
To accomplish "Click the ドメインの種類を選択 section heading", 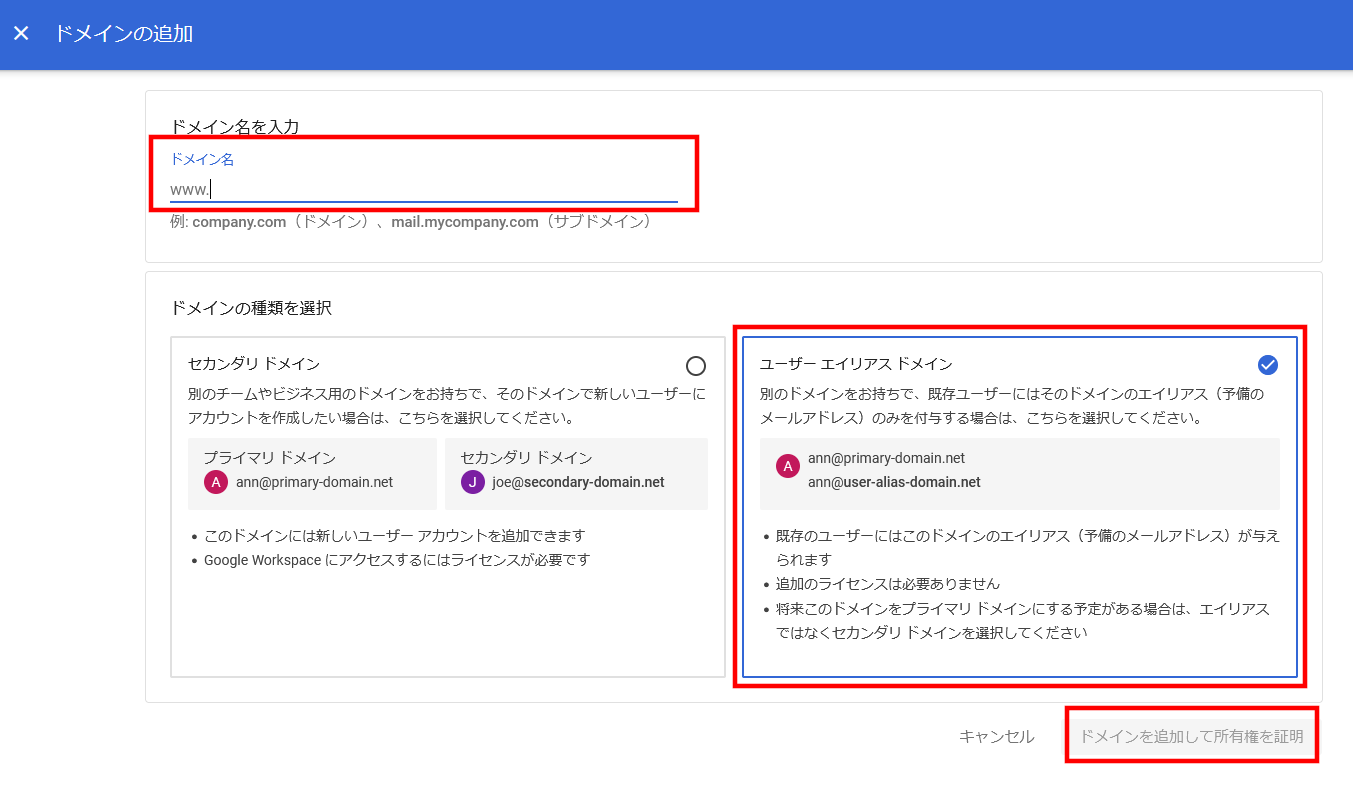I will coord(251,308).
